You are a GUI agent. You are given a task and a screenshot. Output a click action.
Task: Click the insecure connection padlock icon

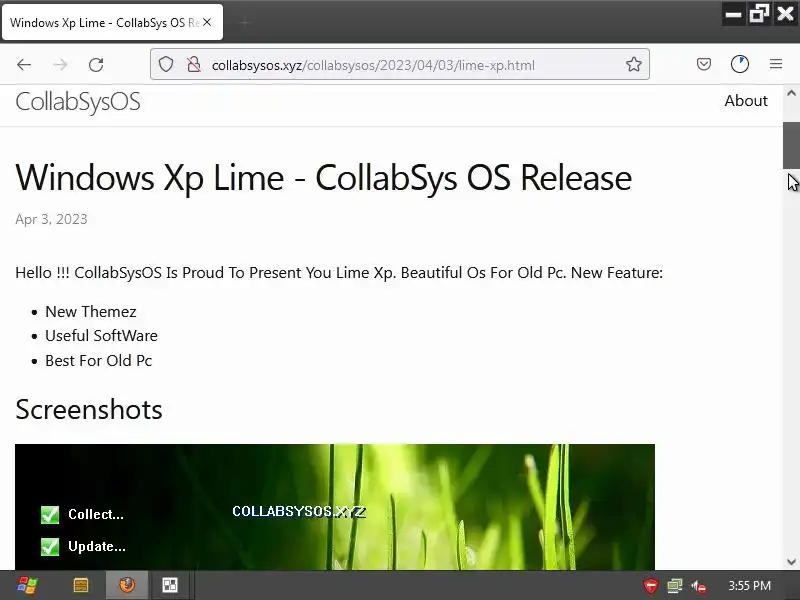194,65
